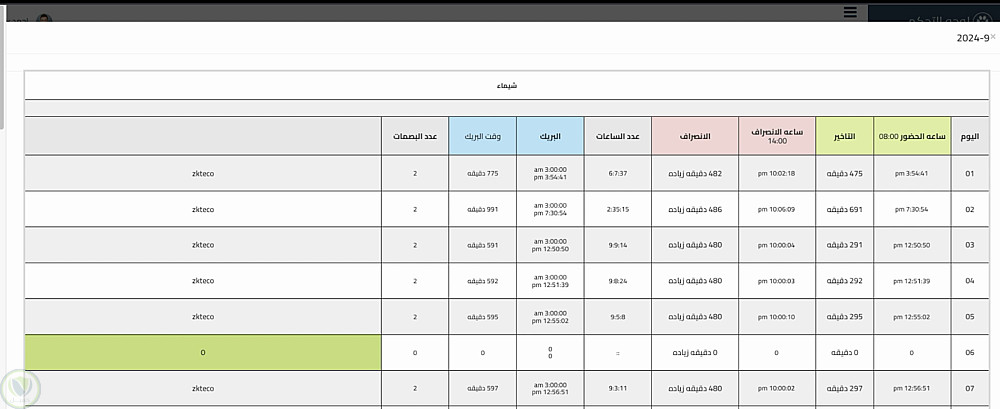Click the البريك column header
The height and width of the screenshot is (409, 1000).
click(550, 136)
